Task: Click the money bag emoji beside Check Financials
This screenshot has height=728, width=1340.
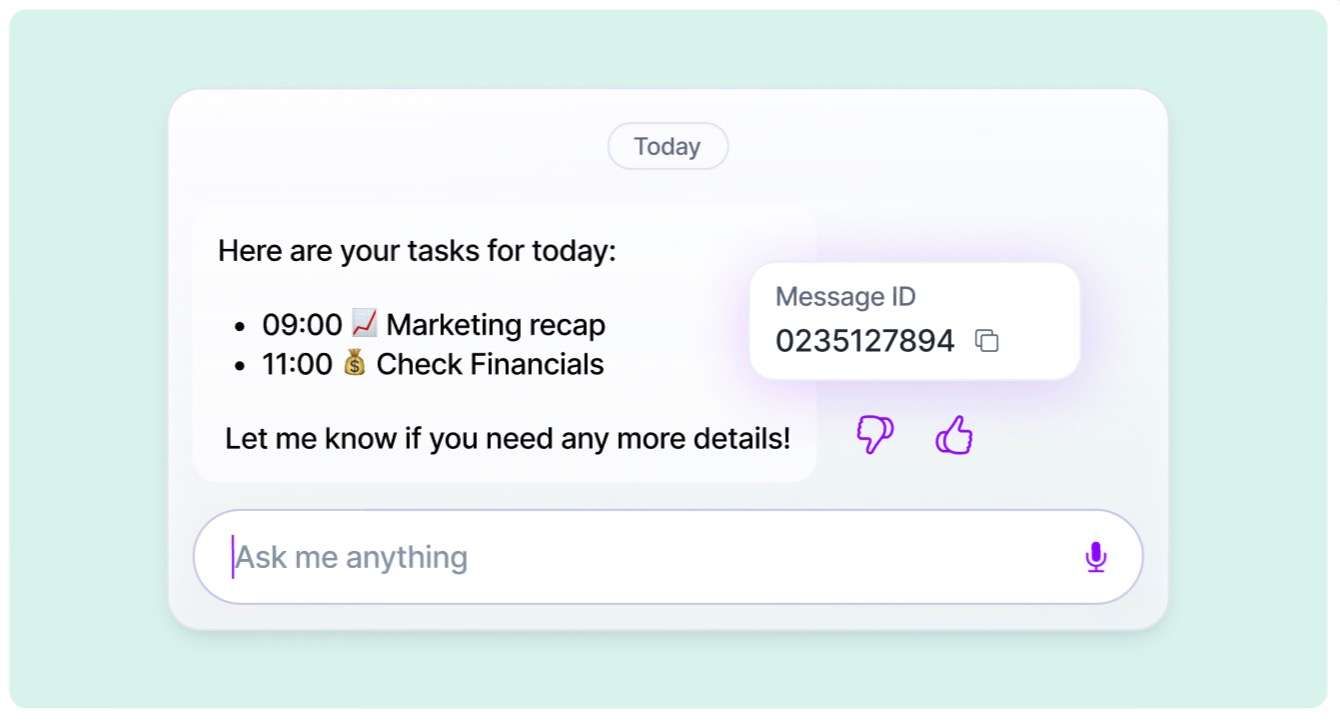Action: coord(355,363)
